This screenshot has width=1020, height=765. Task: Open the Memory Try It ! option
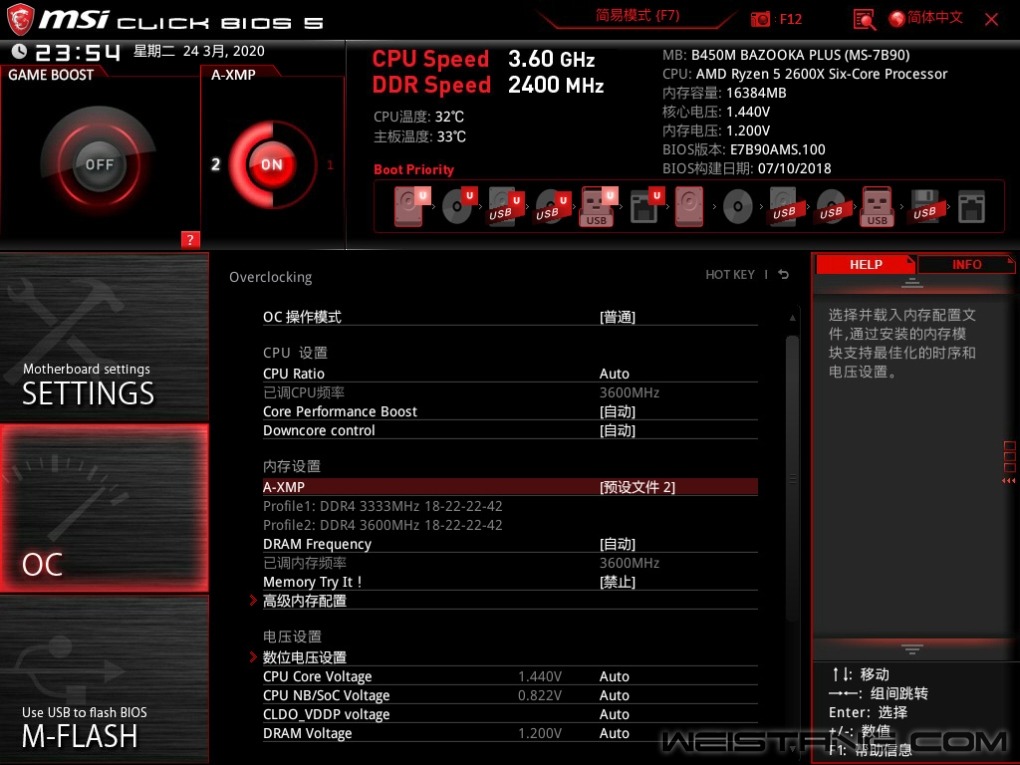tap(510, 582)
